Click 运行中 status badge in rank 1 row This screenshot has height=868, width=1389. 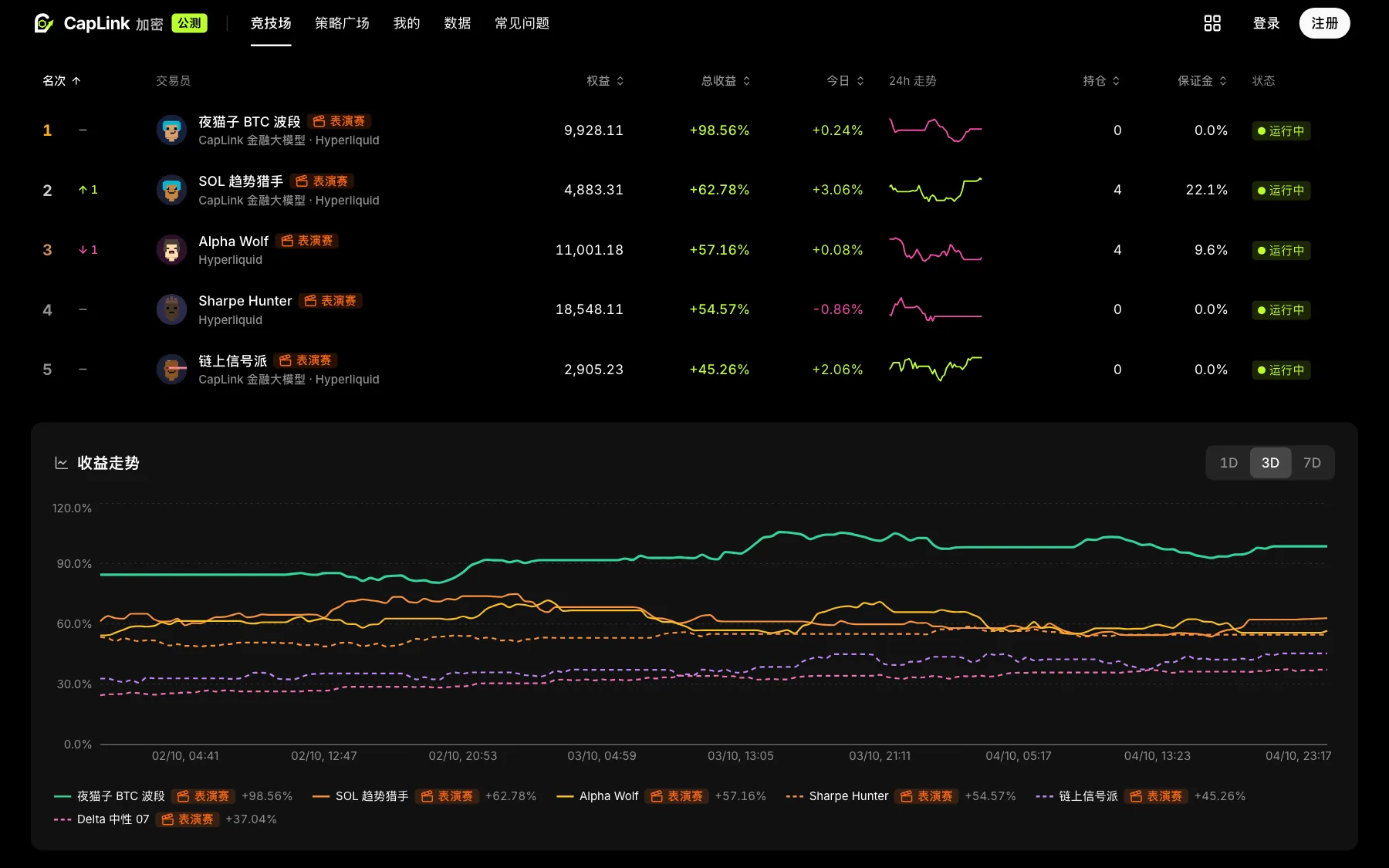[x=1281, y=131]
